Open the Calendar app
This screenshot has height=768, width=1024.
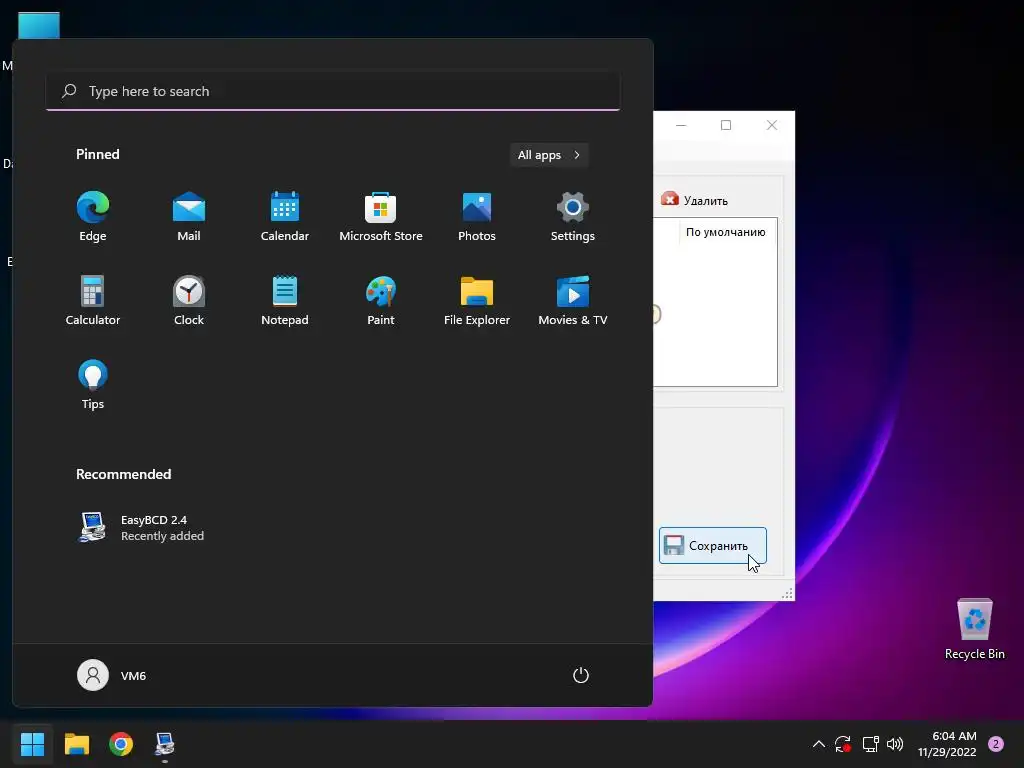pos(285,216)
